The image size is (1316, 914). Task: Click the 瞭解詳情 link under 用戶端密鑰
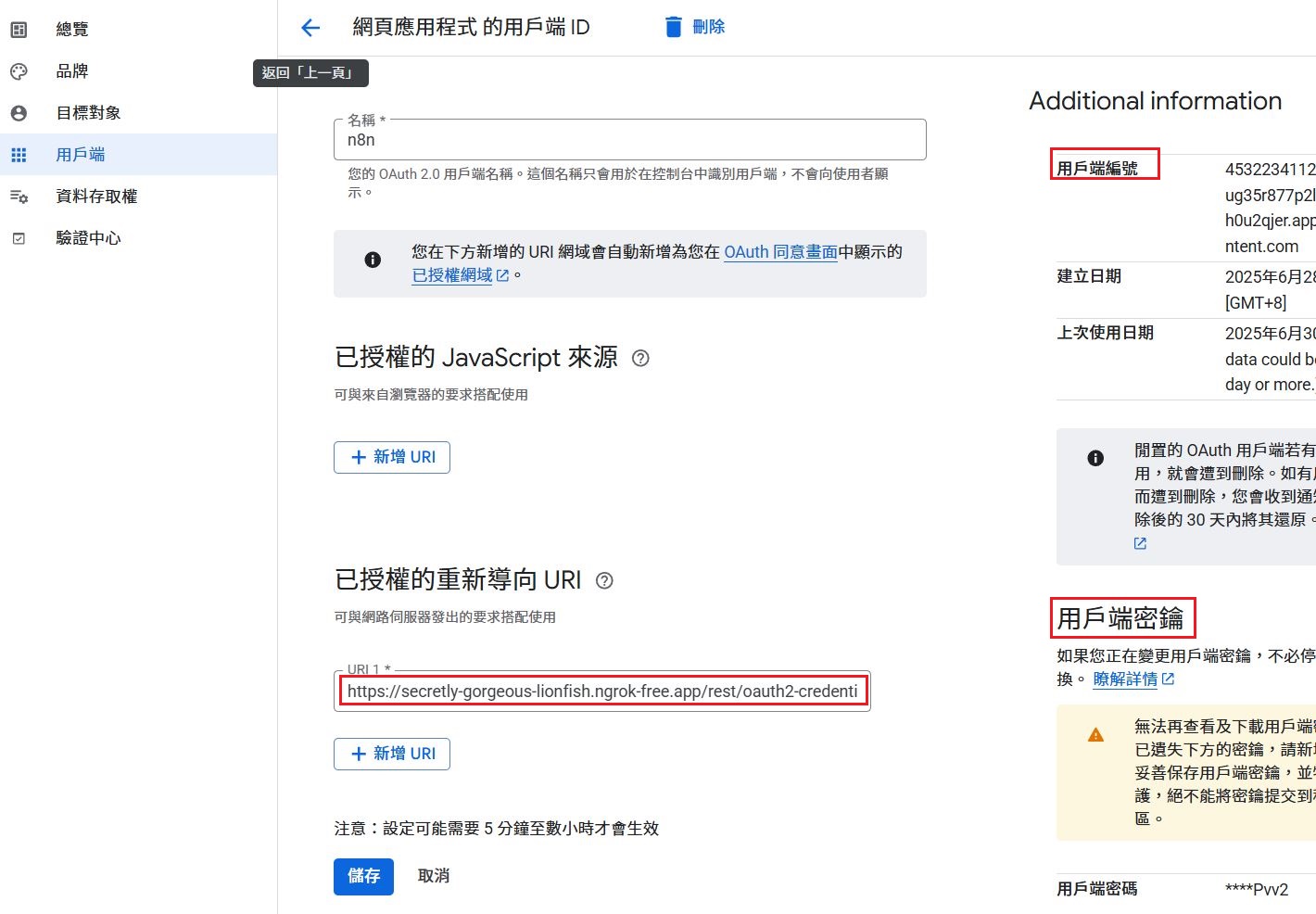pyautogui.click(x=1125, y=679)
